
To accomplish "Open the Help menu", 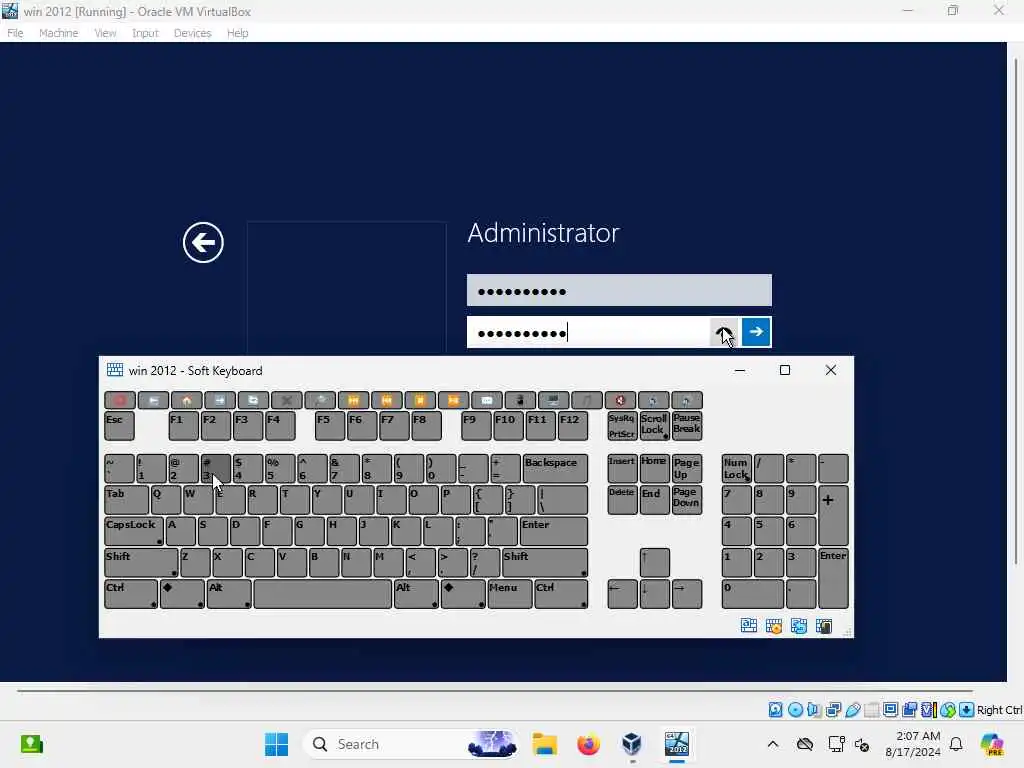I will click(x=238, y=33).
